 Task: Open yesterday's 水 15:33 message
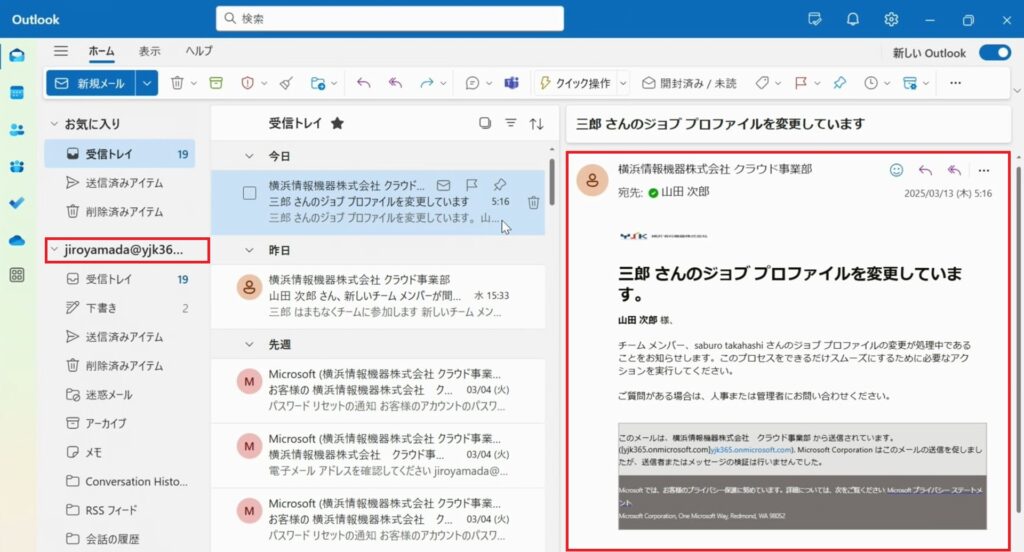[x=378, y=296]
